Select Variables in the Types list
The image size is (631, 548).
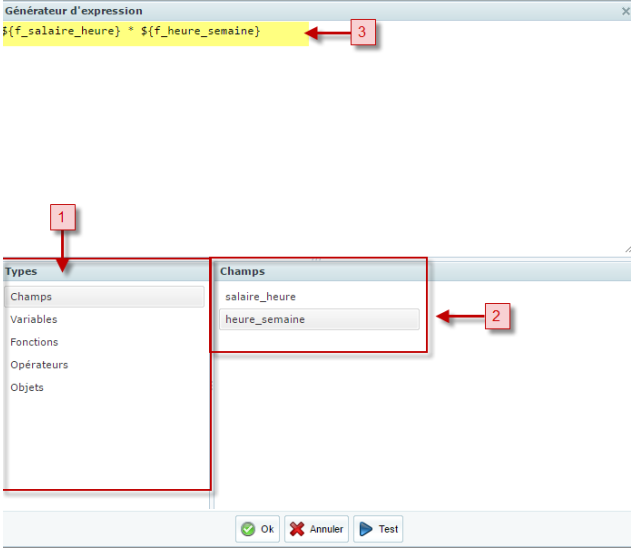34,320
